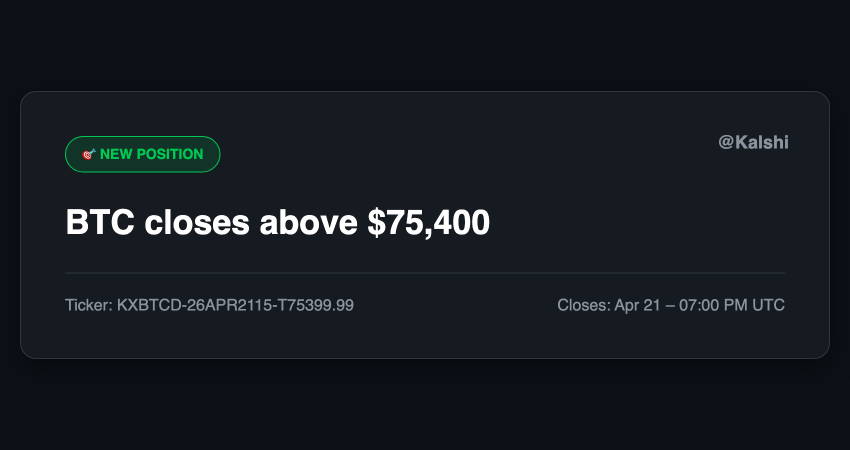850x450 pixels.
Task: Click the UTC timezone text
Action: (x=768, y=304)
